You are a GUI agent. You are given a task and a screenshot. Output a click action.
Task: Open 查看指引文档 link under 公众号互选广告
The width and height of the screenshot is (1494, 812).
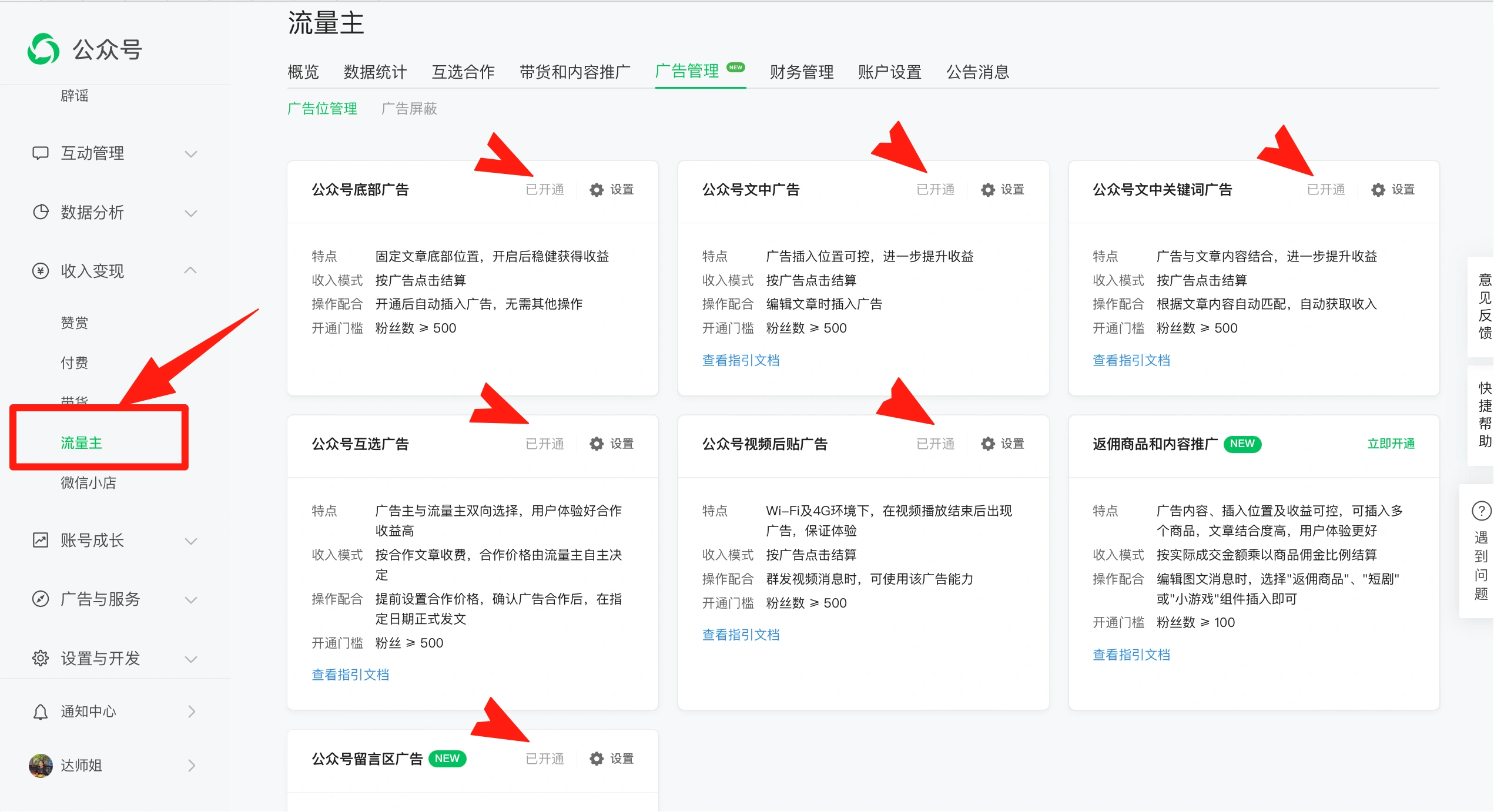[x=350, y=675]
